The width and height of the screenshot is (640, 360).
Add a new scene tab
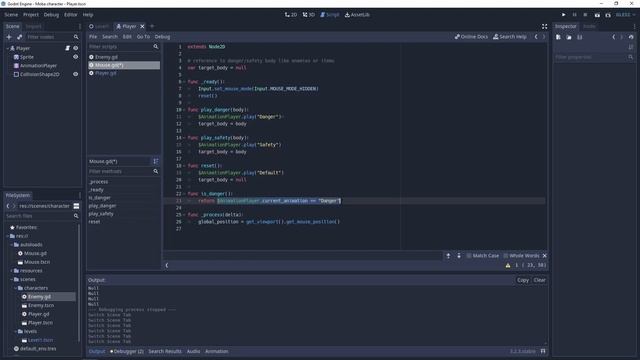click(x=152, y=26)
